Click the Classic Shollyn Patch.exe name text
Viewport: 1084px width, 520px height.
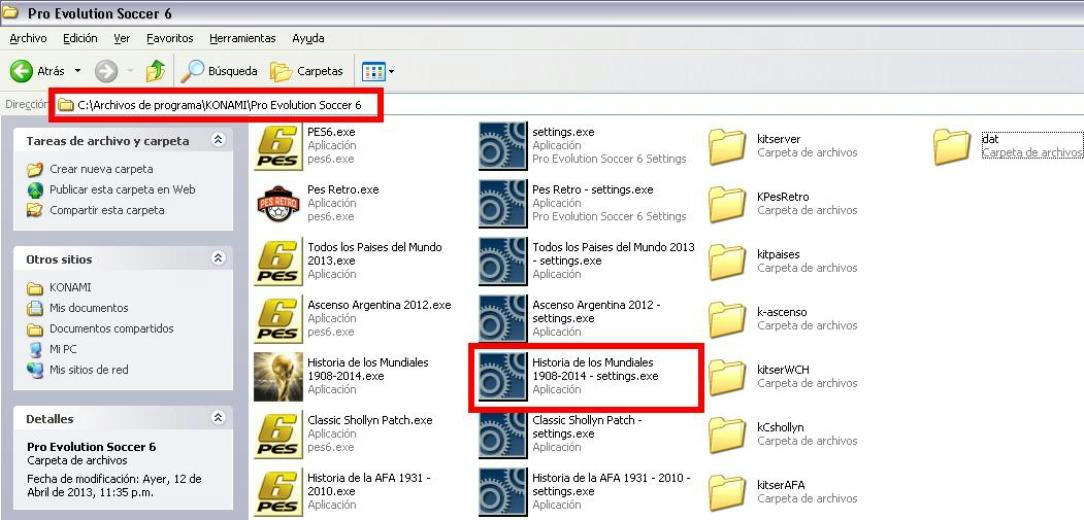(x=370, y=420)
